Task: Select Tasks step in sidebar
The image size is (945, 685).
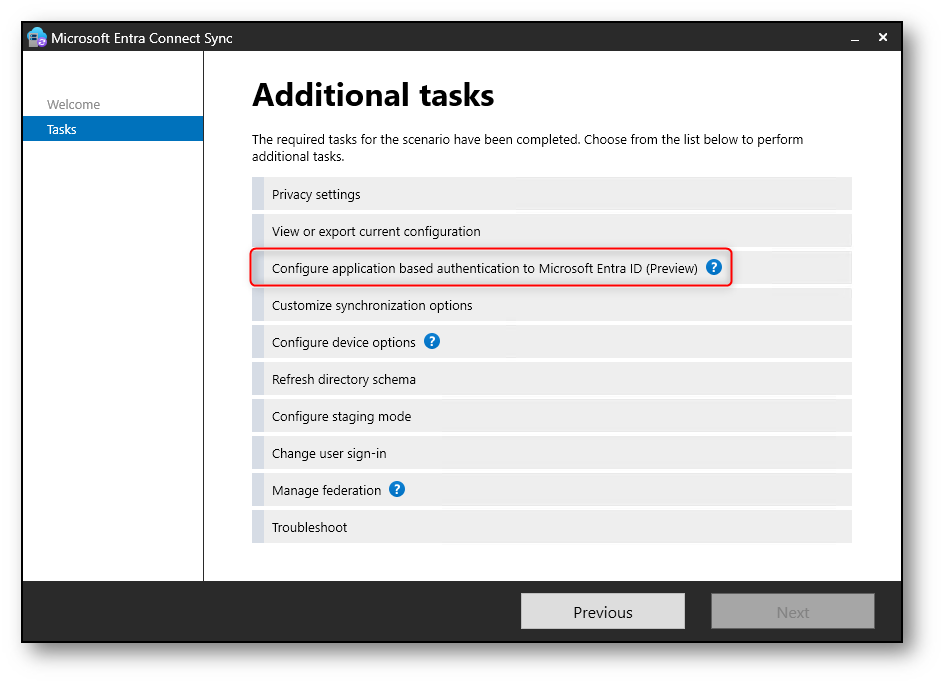Action: coord(113,129)
